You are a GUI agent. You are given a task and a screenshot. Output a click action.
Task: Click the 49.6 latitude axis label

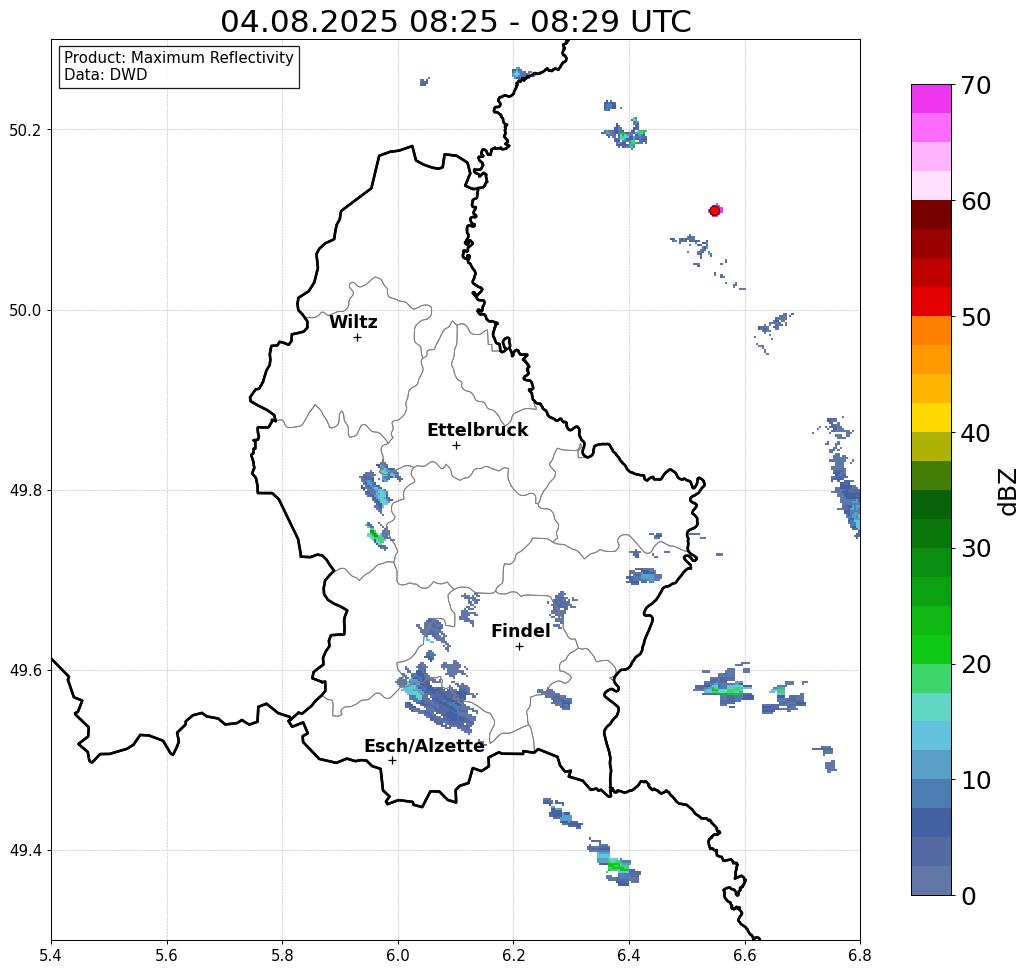pyautogui.click(x=24, y=671)
